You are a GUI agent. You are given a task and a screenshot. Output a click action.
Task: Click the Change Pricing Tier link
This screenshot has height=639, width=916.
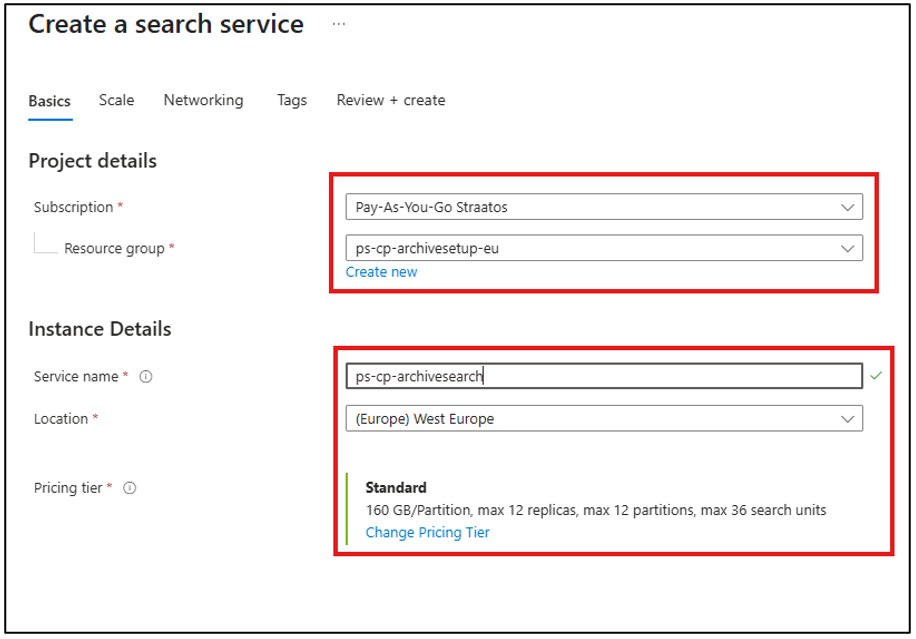[x=427, y=532]
